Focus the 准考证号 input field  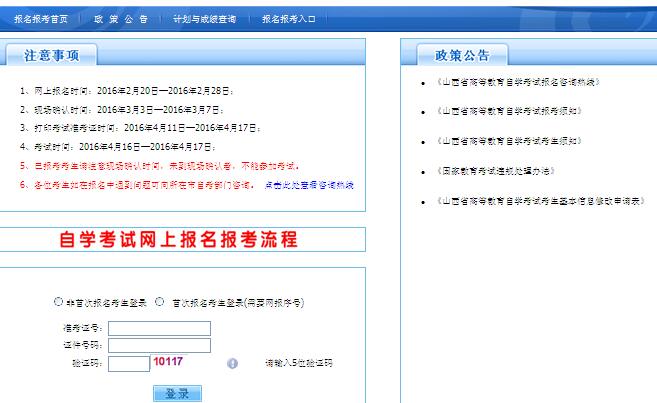159,328
